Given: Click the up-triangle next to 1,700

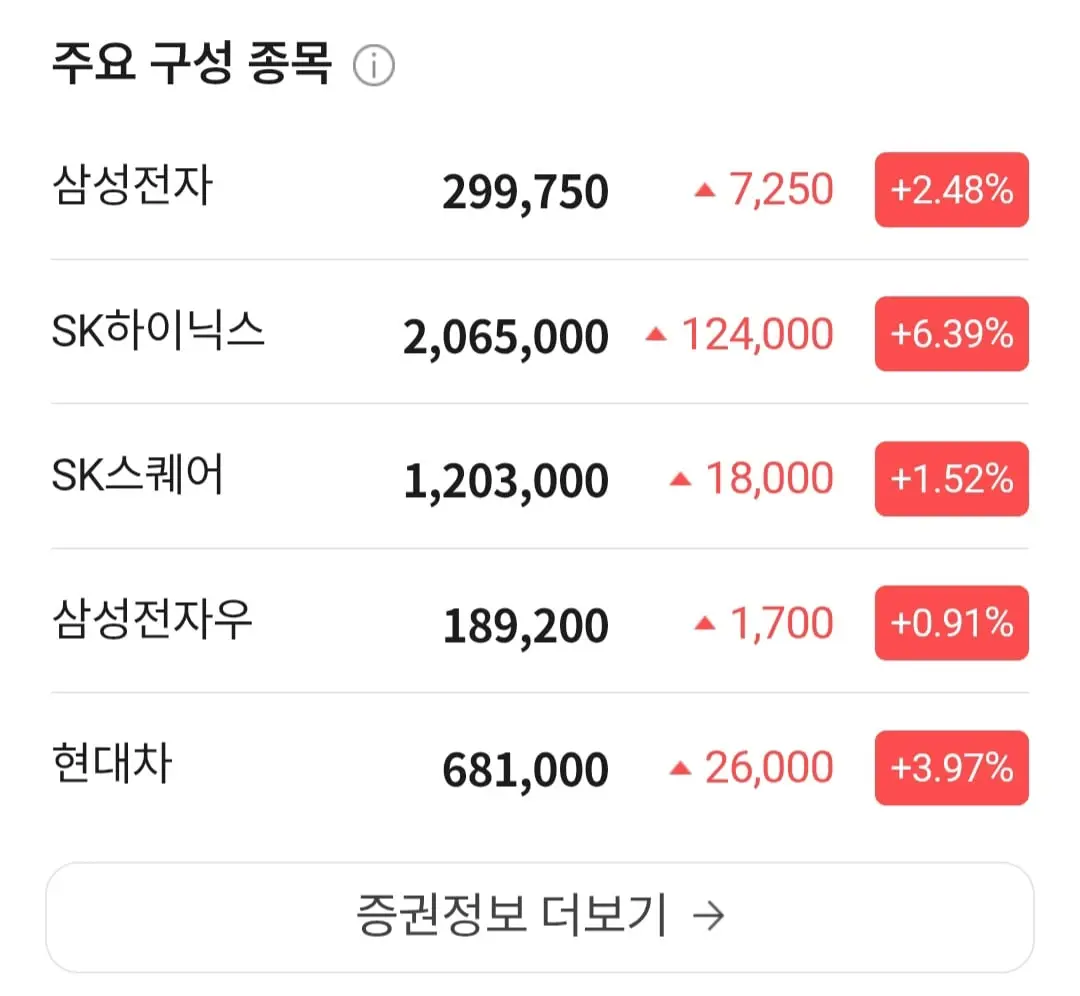Looking at the screenshot, I should 705,623.
